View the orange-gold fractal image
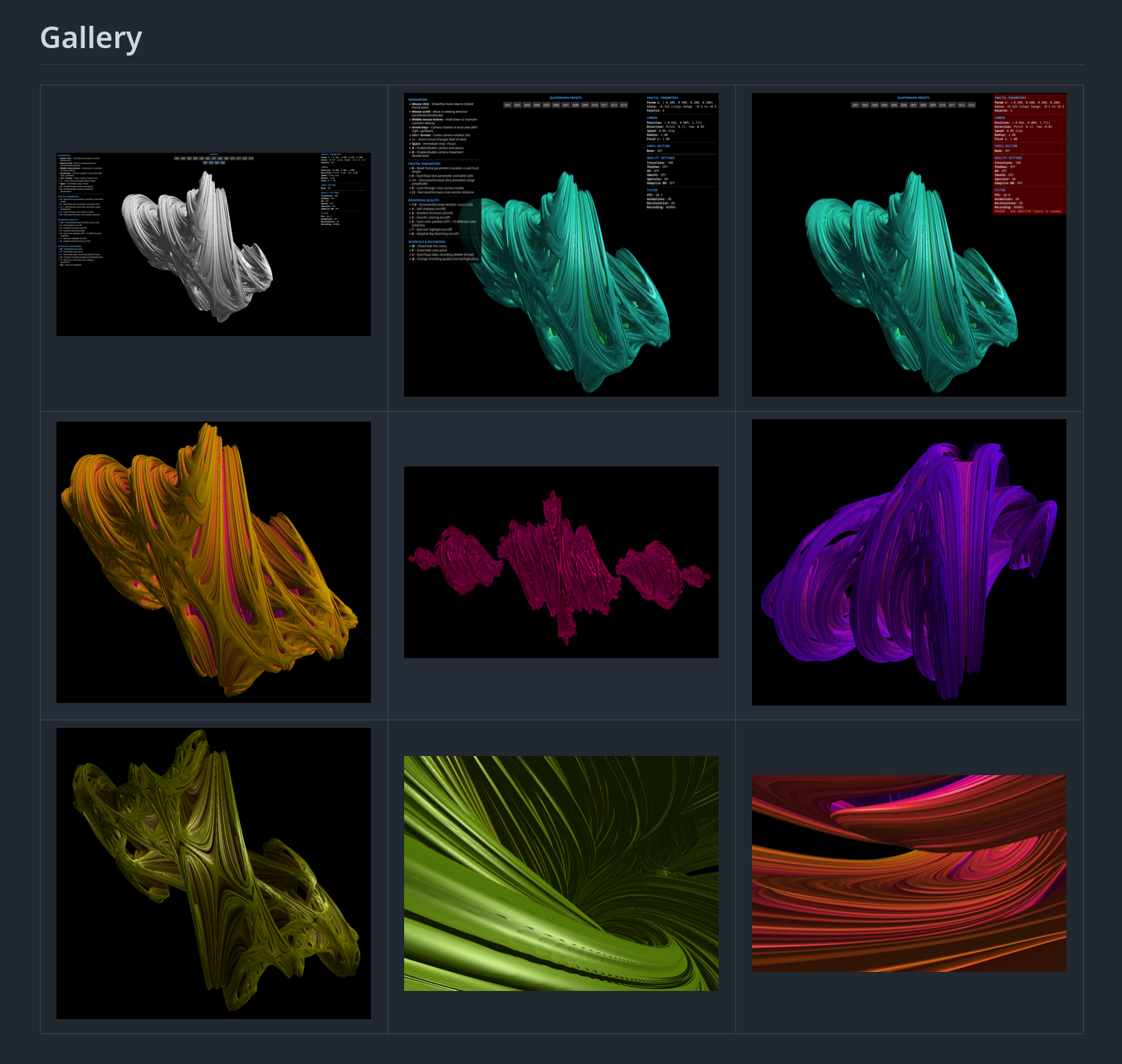Image resolution: width=1122 pixels, height=1064 pixels. pos(213,562)
